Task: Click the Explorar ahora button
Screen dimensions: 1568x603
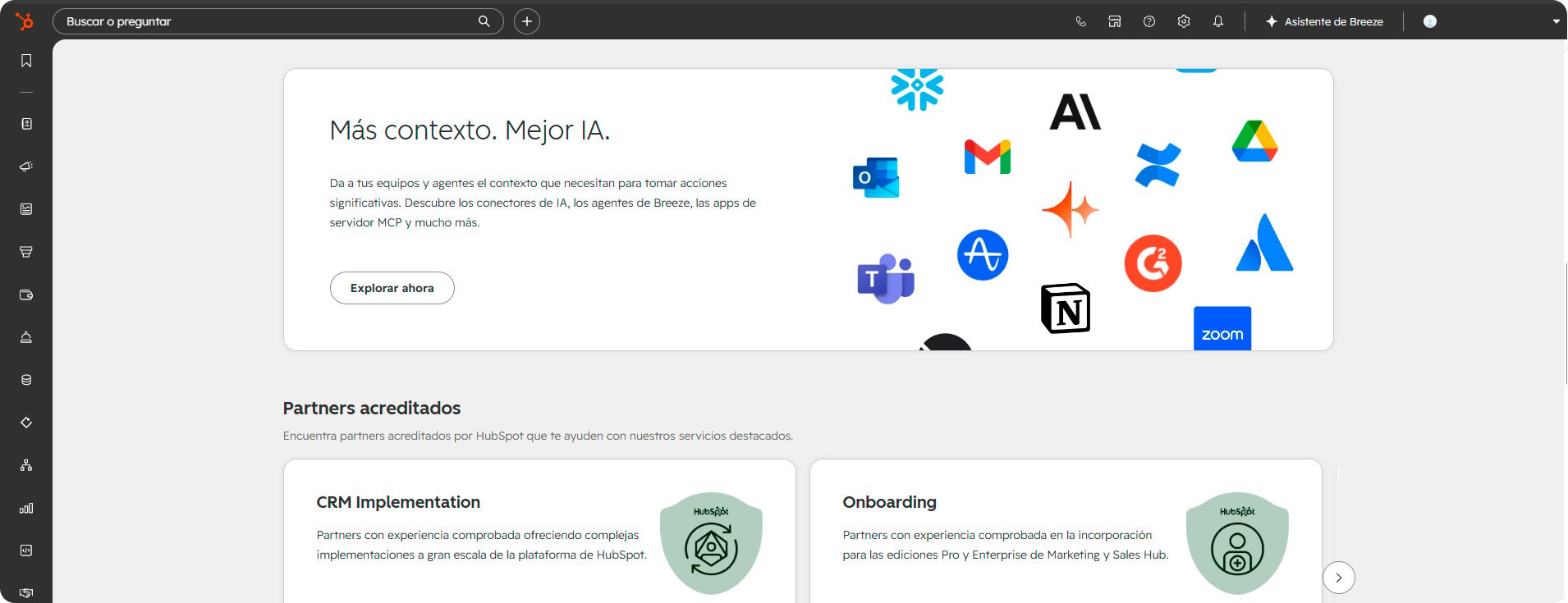Action: [392, 288]
